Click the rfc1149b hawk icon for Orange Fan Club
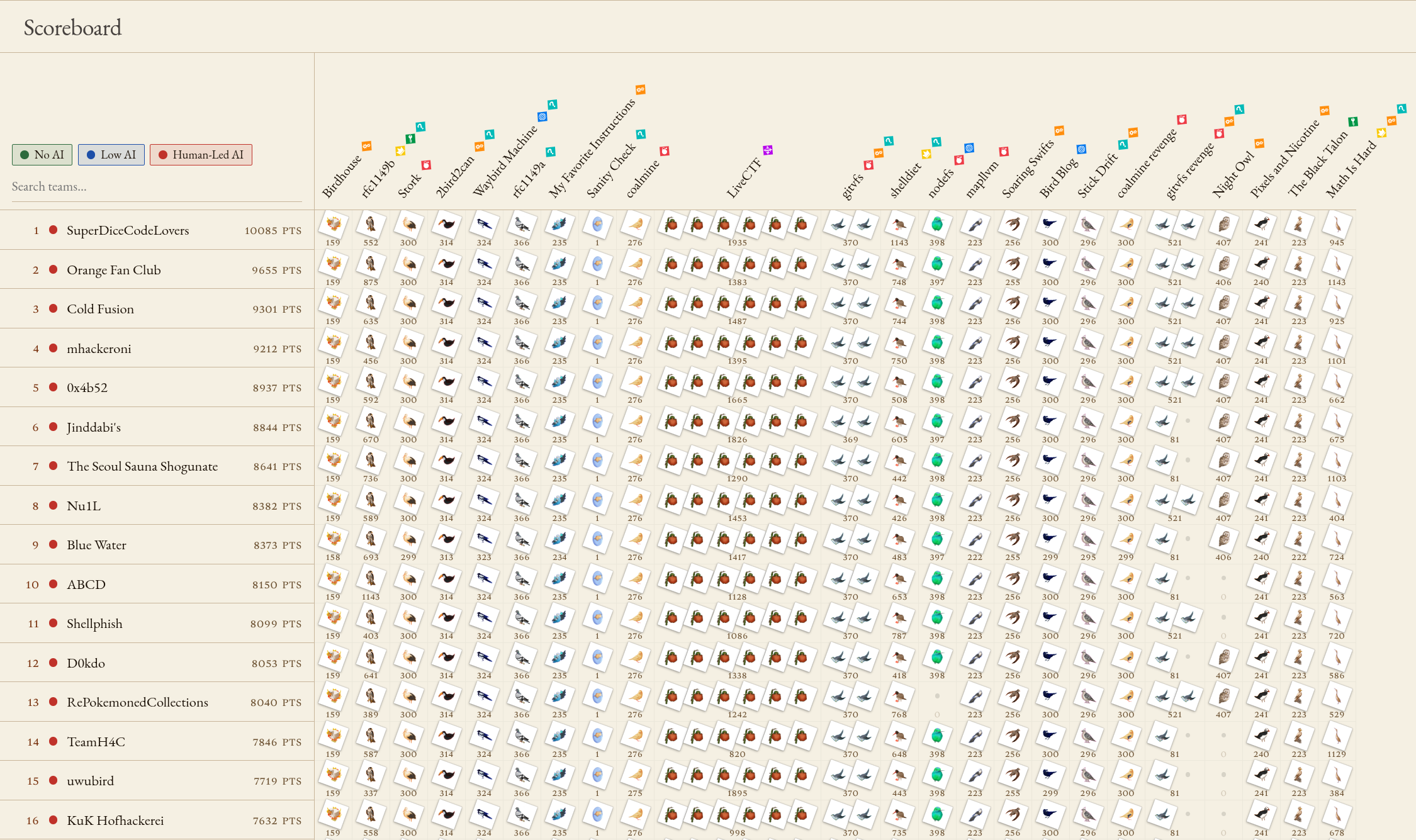Image resolution: width=1416 pixels, height=840 pixels. tap(371, 264)
